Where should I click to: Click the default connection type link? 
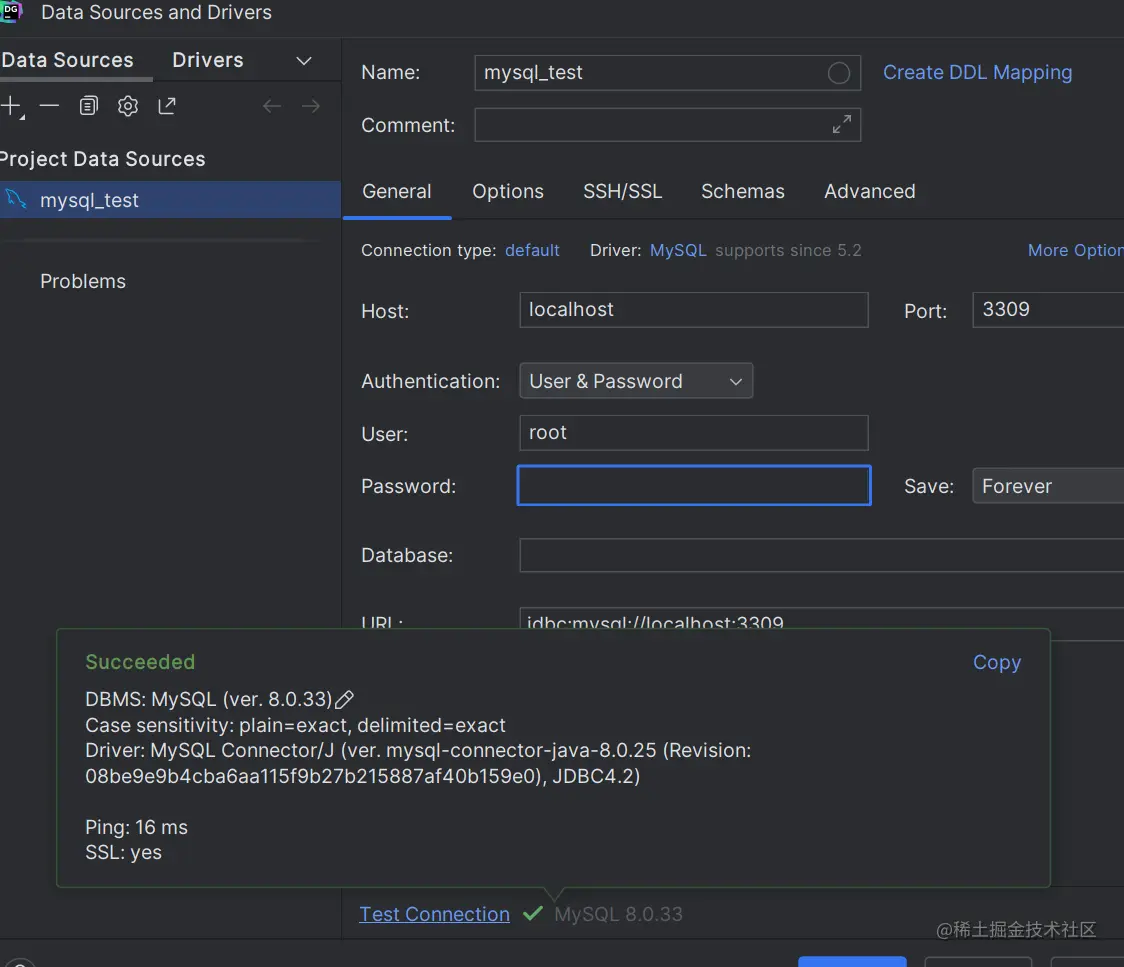tap(532, 250)
